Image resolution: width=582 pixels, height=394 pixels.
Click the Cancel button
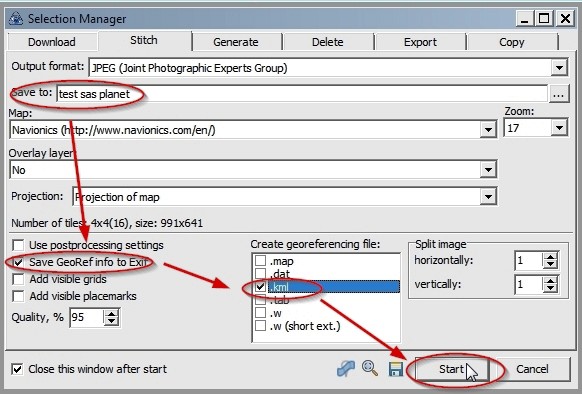point(532,369)
